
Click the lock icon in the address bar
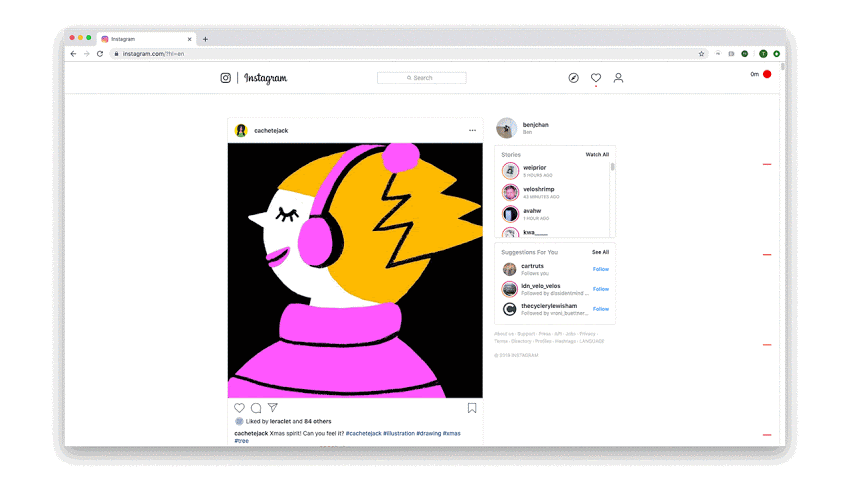tap(116, 54)
